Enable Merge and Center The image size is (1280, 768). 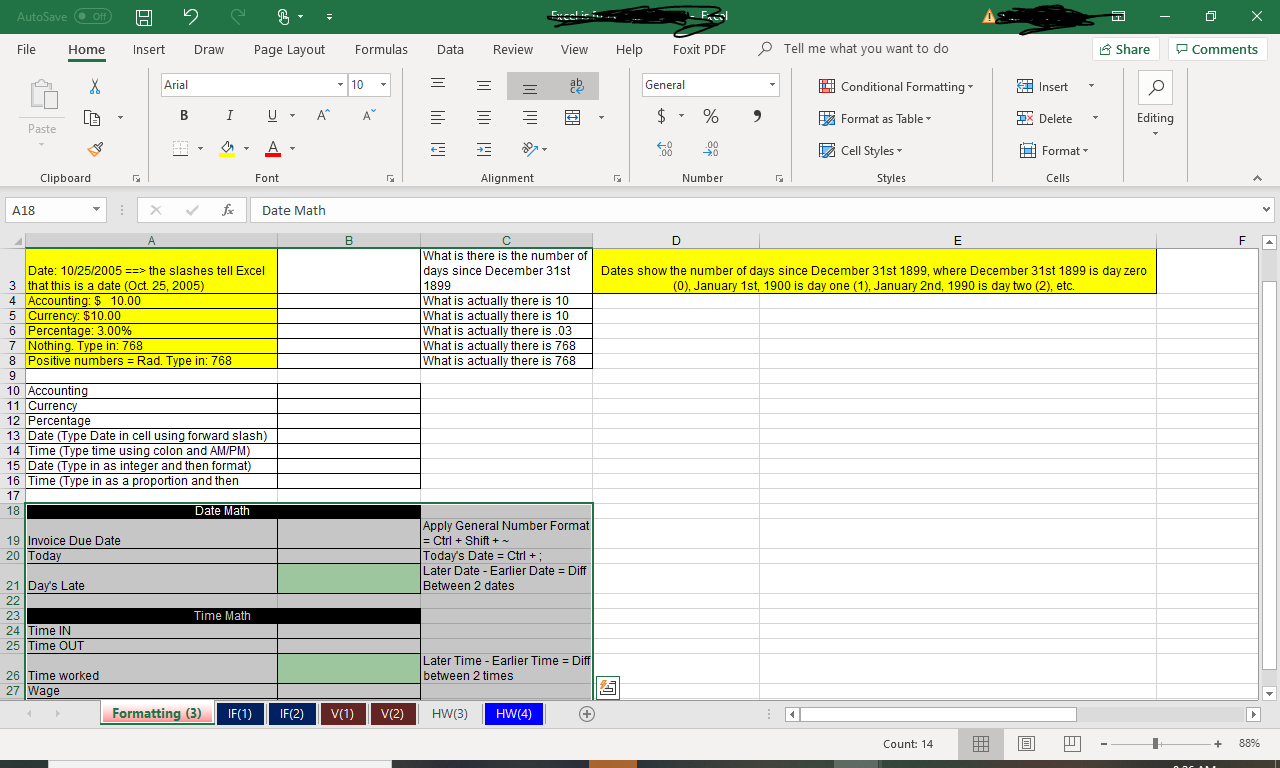tap(571, 117)
